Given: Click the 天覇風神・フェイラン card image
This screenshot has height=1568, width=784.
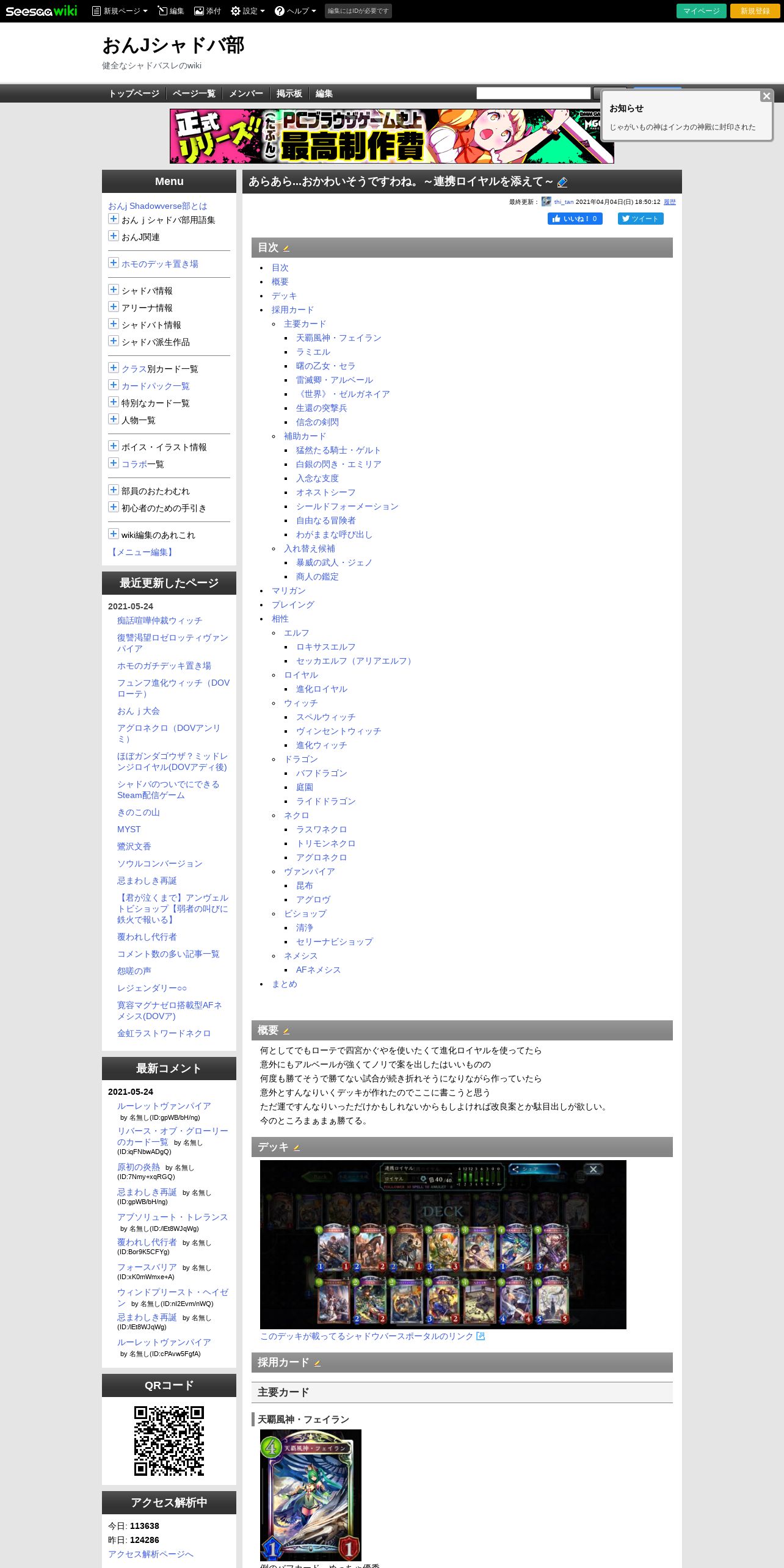Looking at the screenshot, I should pos(311,1495).
